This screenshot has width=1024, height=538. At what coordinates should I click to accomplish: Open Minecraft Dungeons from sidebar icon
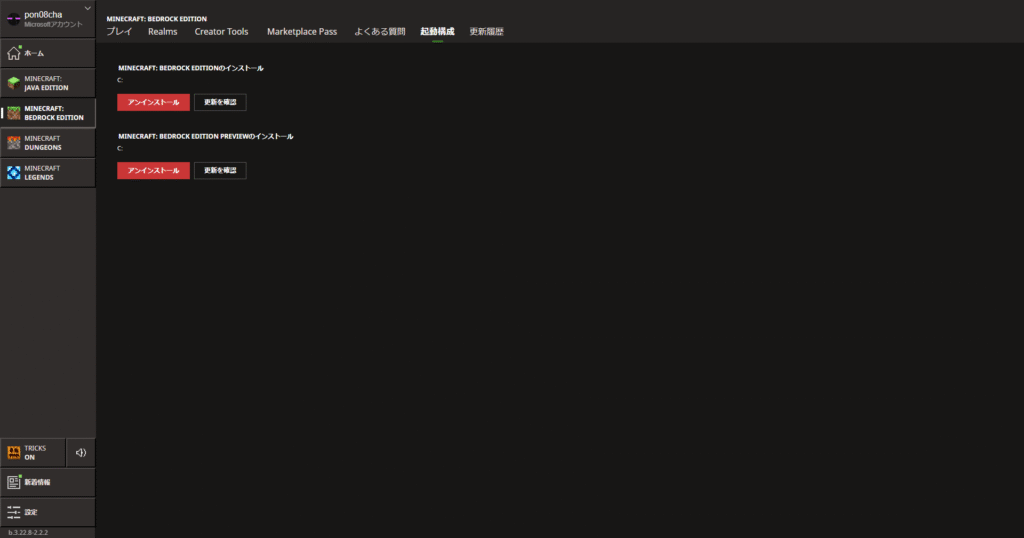pyautogui.click(x=13, y=143)
